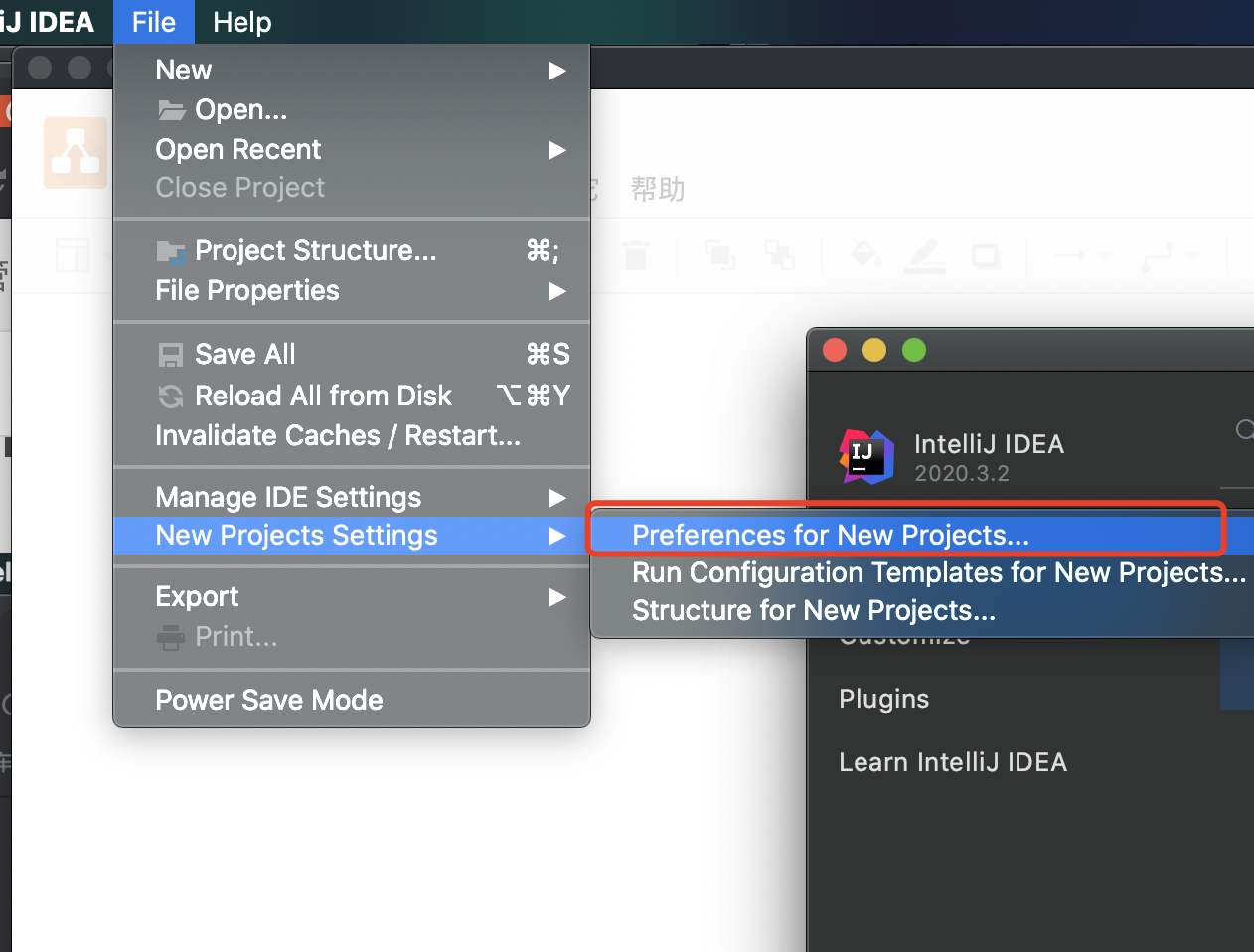Expand Manage IDE Settings submenu
The width and height of the screenshot is (1254, 952).
click(352, 497)
